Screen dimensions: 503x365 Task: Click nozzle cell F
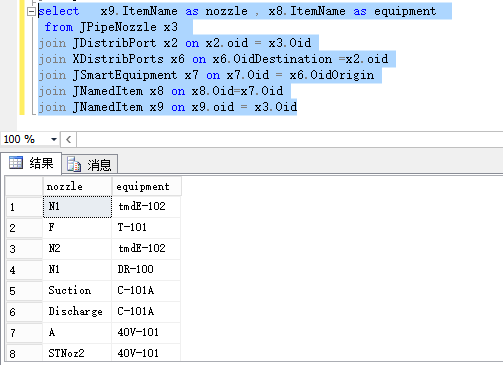point(77,228)
